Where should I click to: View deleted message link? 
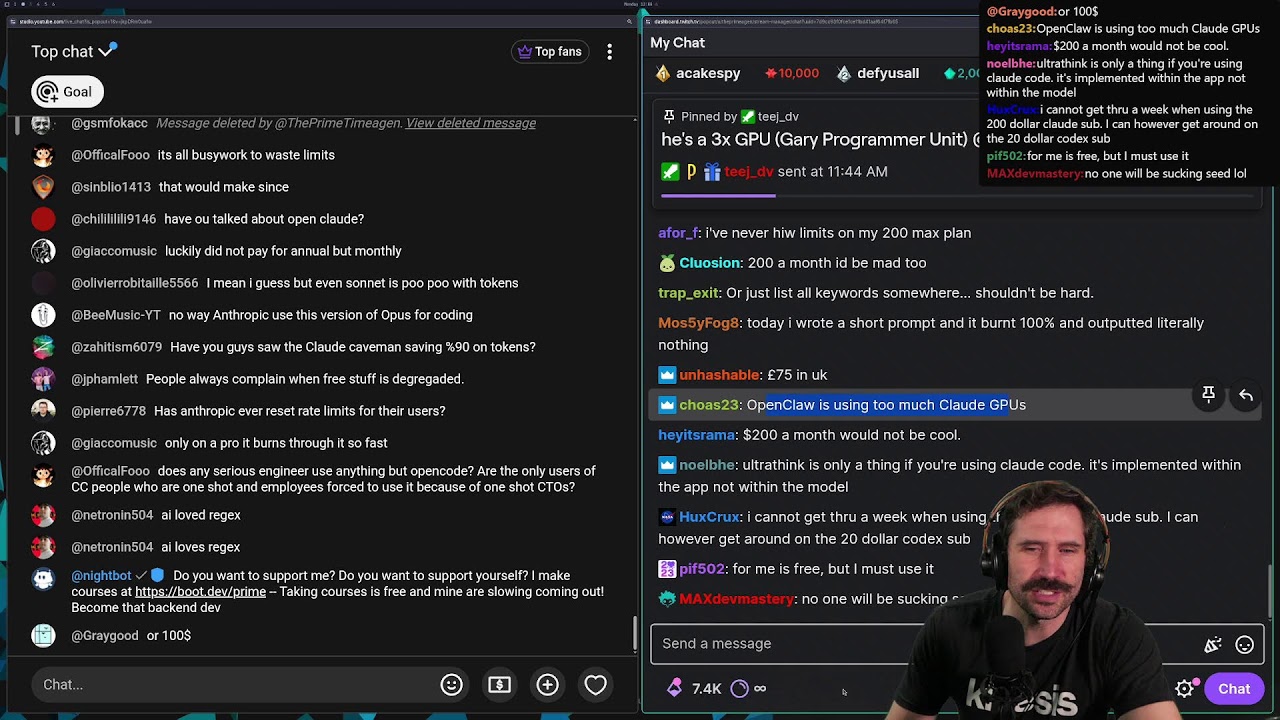click(471, 123)
